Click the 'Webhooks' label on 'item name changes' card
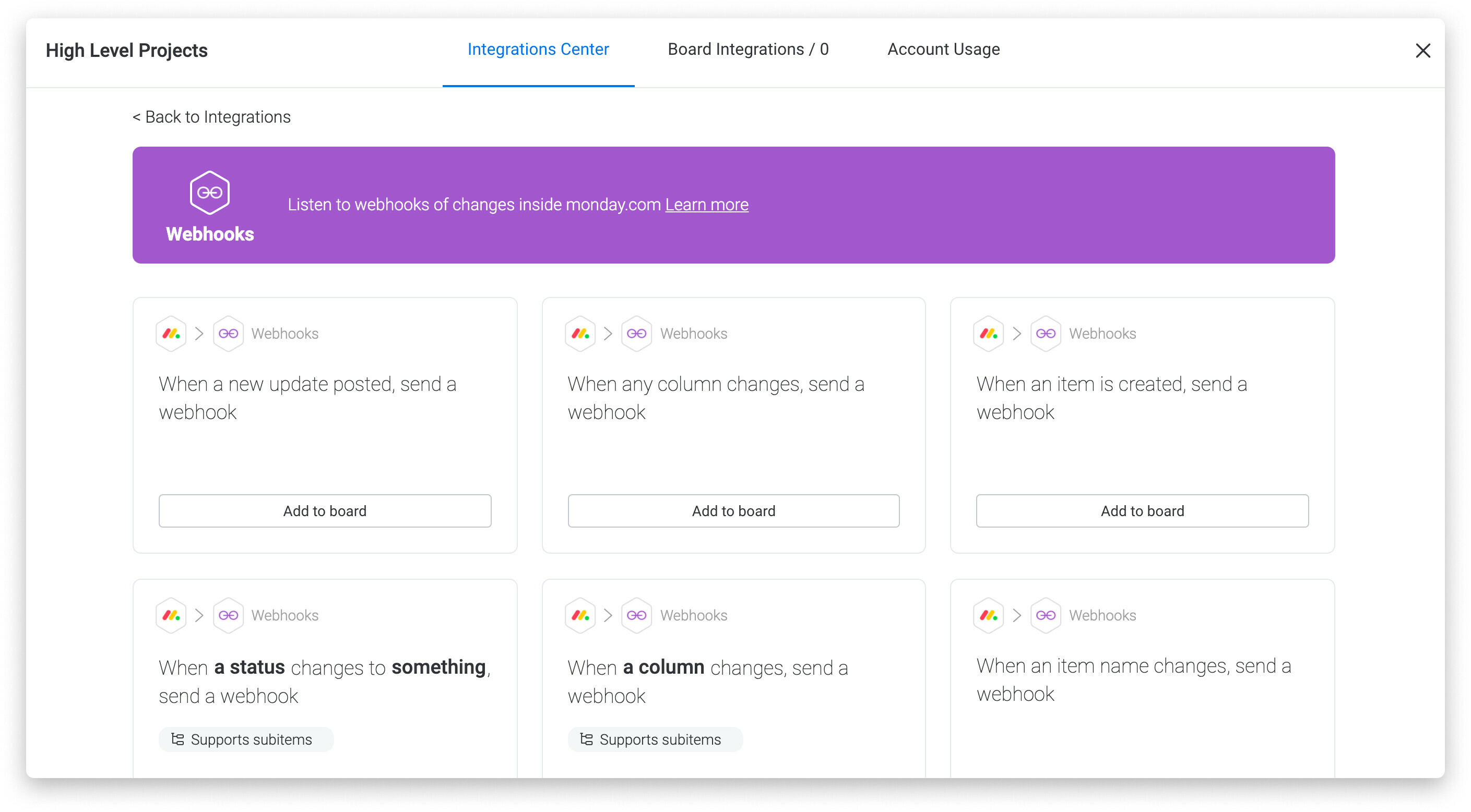Screen dimensions: 1471x812 pyautogui.click(x=1102, y=615)
